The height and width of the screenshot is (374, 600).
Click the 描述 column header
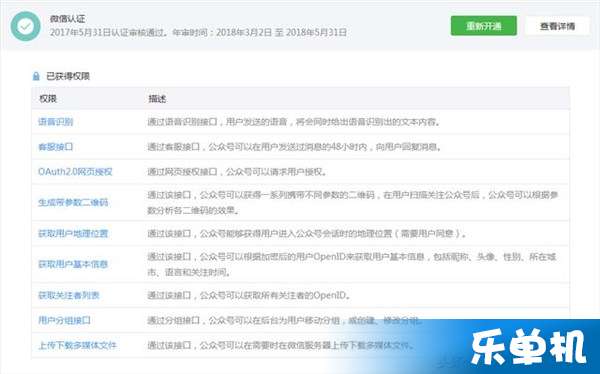click(157, 99)
